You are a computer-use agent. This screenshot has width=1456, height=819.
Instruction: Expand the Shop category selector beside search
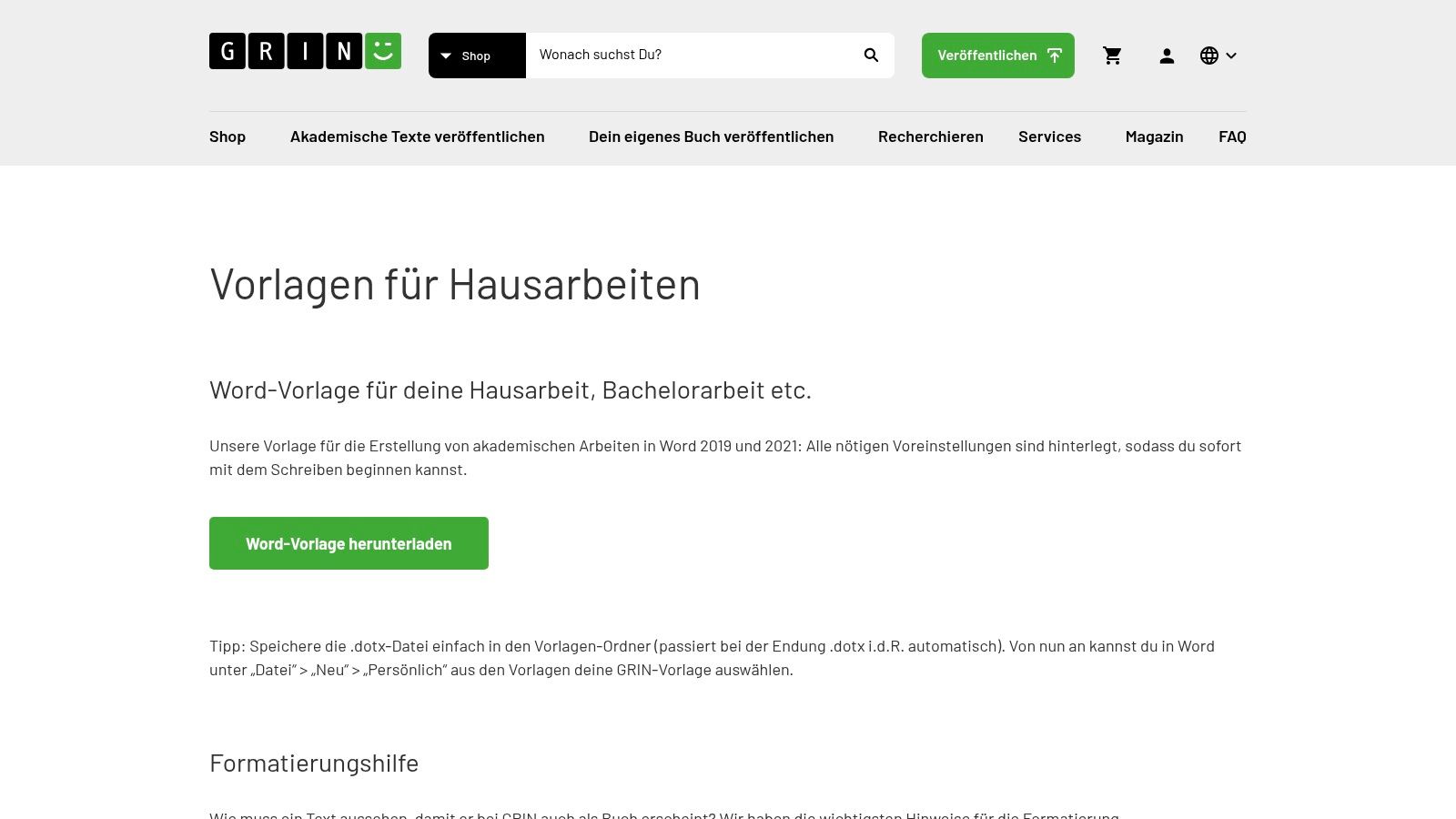pyautogui.click(x=446, y=56)
